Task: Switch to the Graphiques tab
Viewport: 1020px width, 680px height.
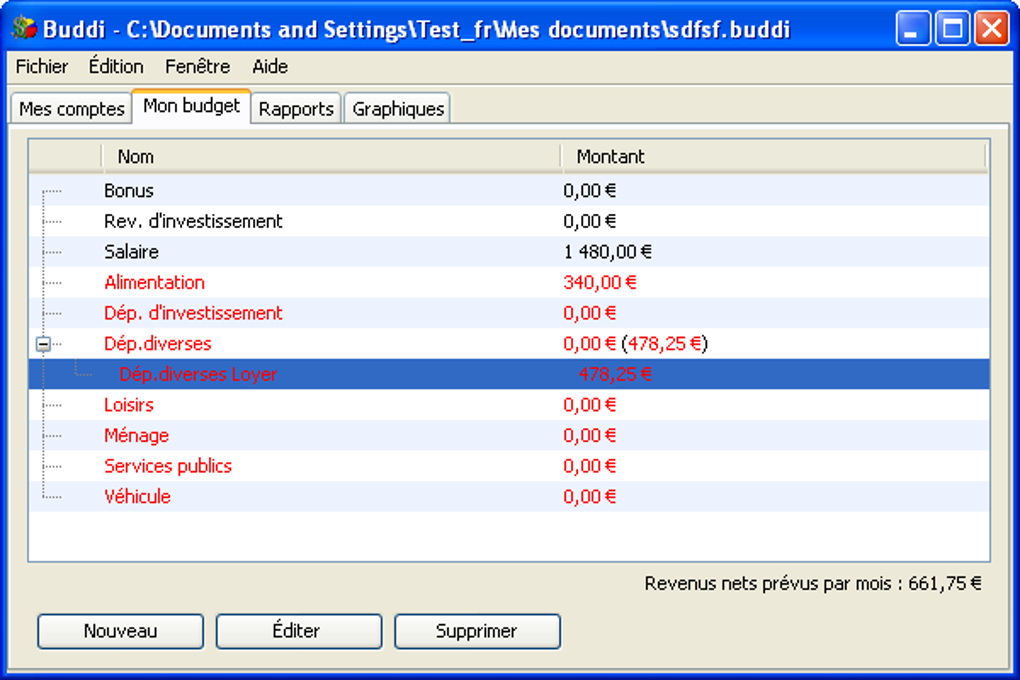Action: (398, 109)
